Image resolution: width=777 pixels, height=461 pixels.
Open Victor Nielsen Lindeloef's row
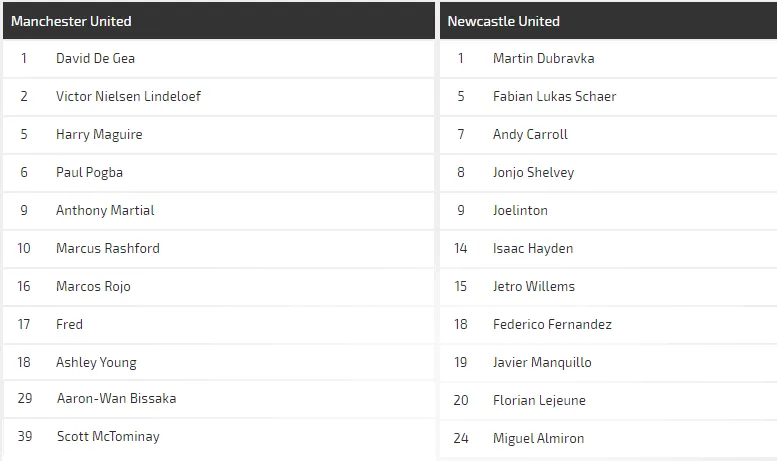click(x=128, y=96)
